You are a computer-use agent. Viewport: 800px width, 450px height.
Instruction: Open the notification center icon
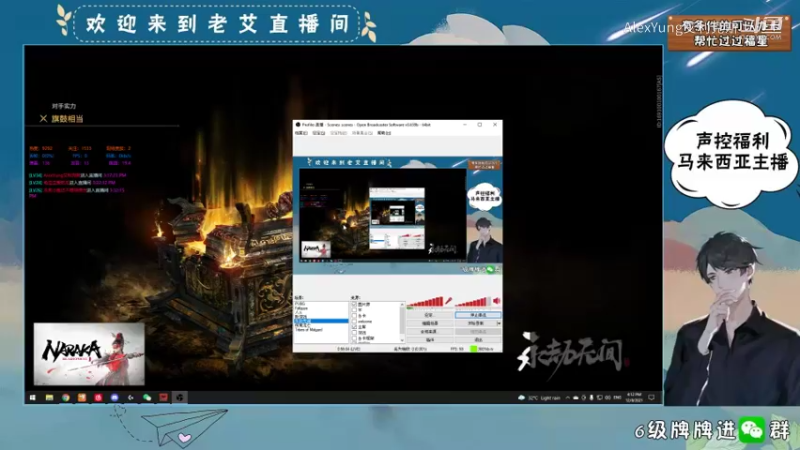click(652, 397)
